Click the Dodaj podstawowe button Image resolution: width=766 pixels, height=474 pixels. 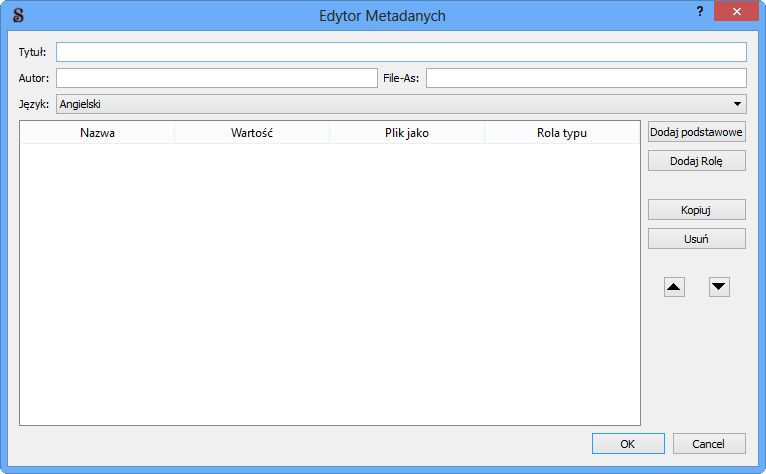click(697, 132)
